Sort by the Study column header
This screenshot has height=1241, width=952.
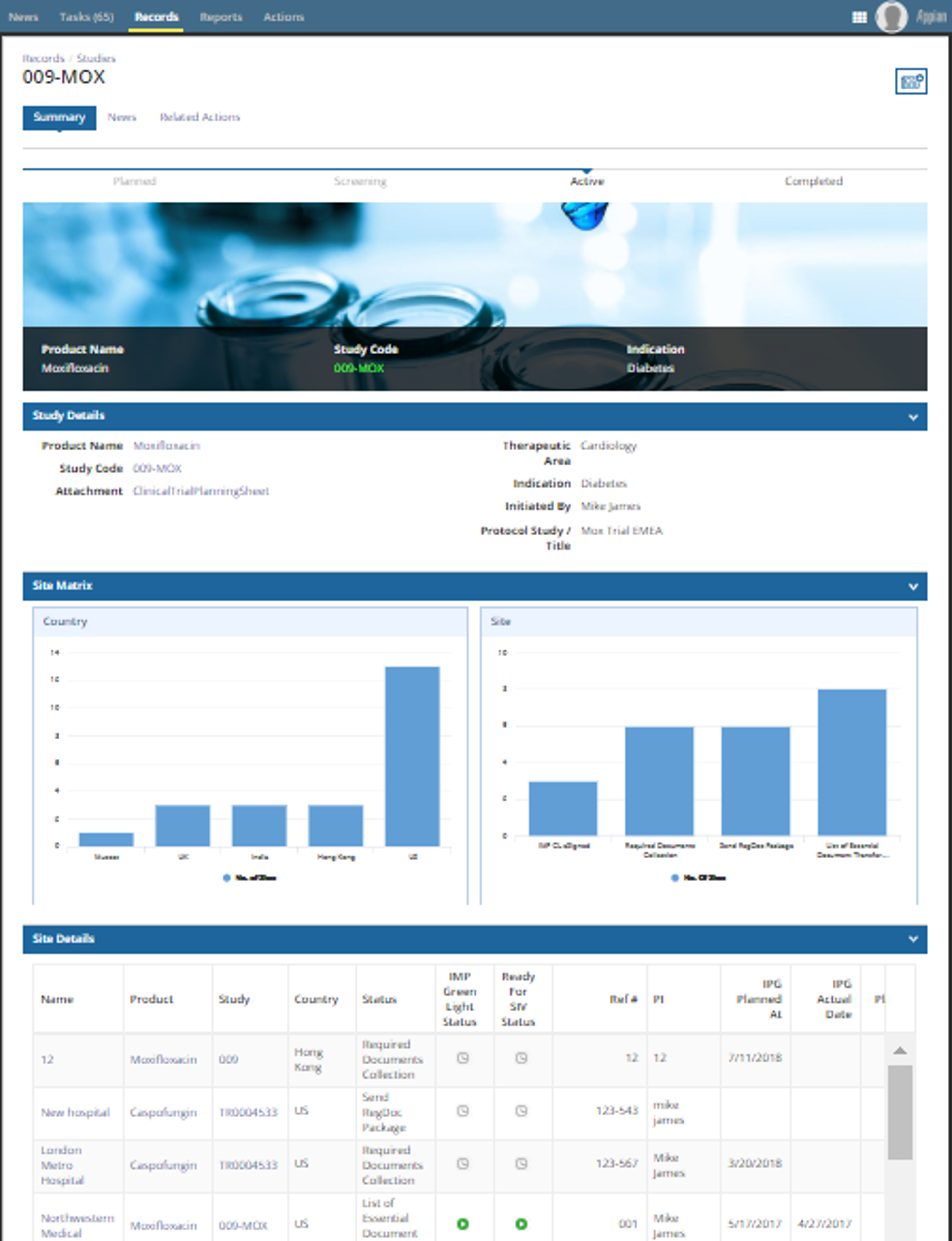pyautogui.click(x=234, y=999)
